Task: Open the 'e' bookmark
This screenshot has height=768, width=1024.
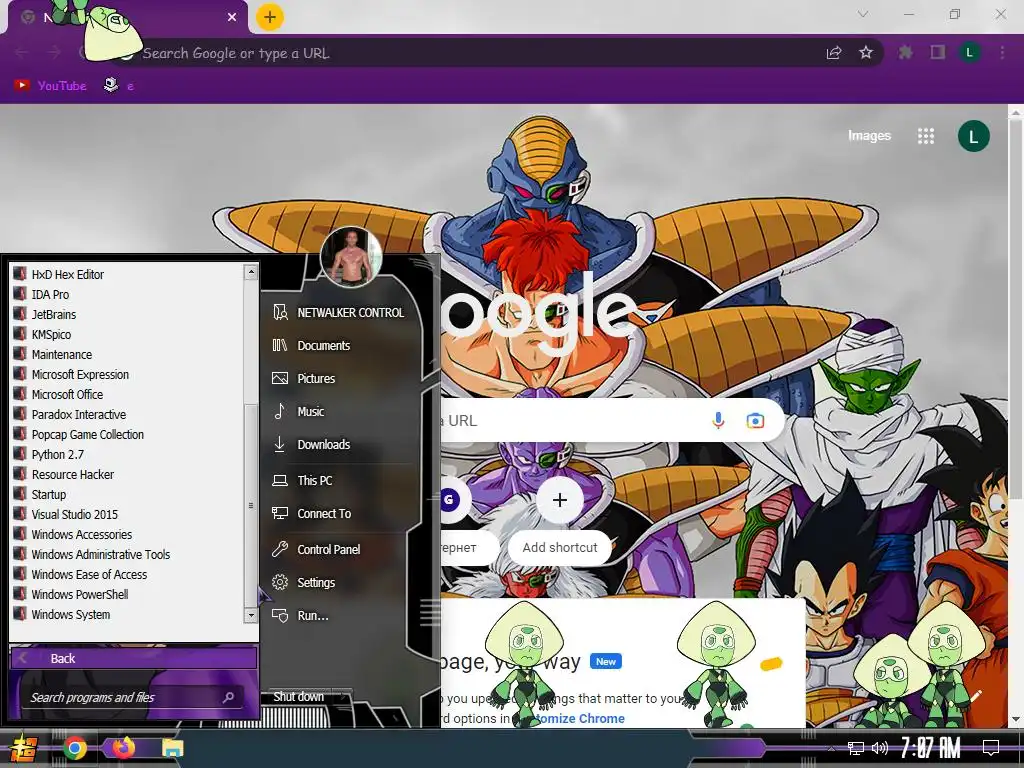Action: point(119,86)
